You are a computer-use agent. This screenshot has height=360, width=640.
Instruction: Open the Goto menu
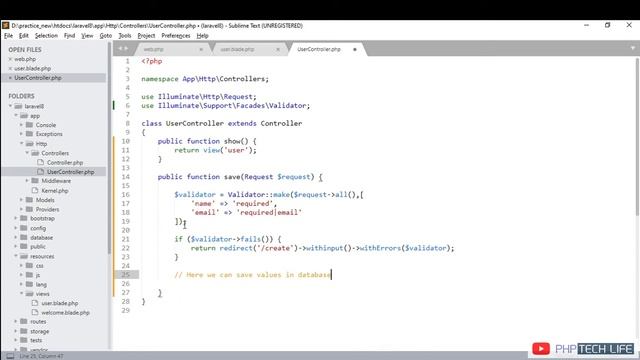pos(106,36)
